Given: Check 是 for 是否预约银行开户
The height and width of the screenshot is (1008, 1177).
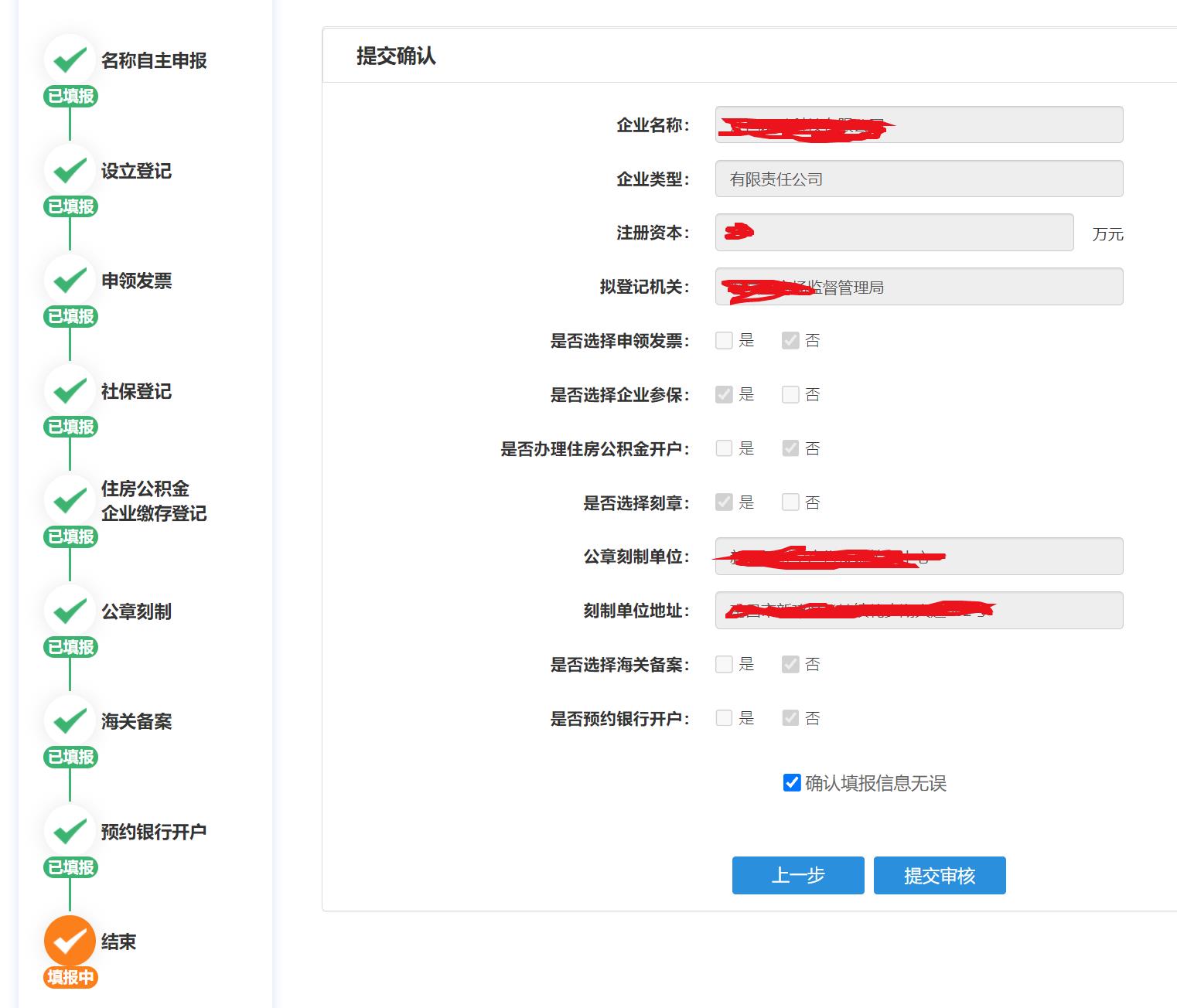Looking at the screenshot, I should 724,717.
